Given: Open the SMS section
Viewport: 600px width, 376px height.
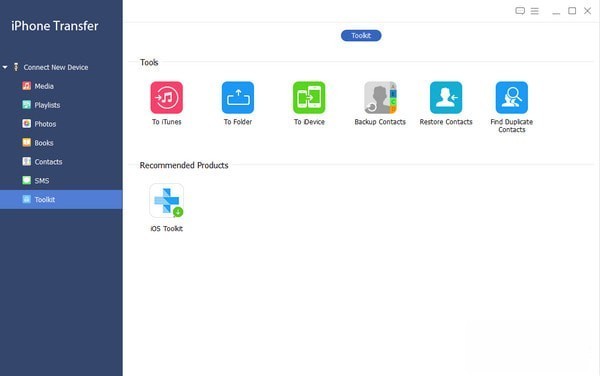Looking at the screenshot, I should (x=61, y=181).
